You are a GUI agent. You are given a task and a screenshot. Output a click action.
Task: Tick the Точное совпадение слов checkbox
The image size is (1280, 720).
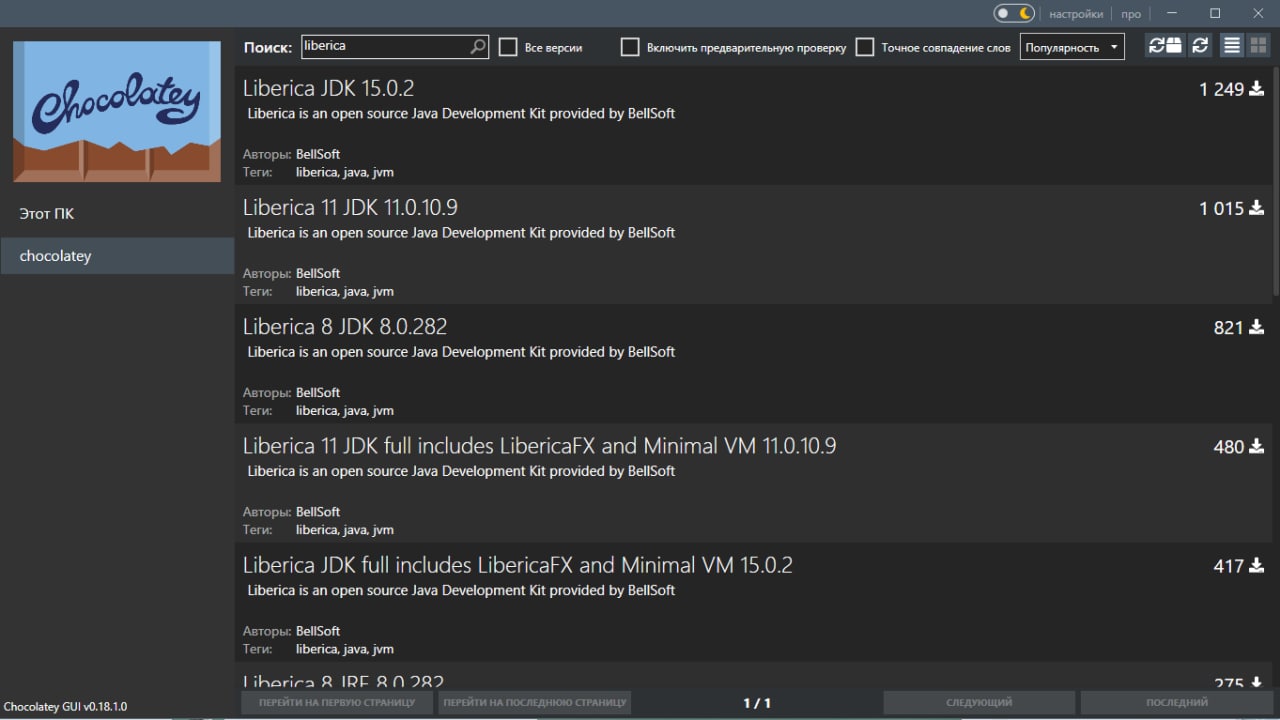(x=865, y=47)
